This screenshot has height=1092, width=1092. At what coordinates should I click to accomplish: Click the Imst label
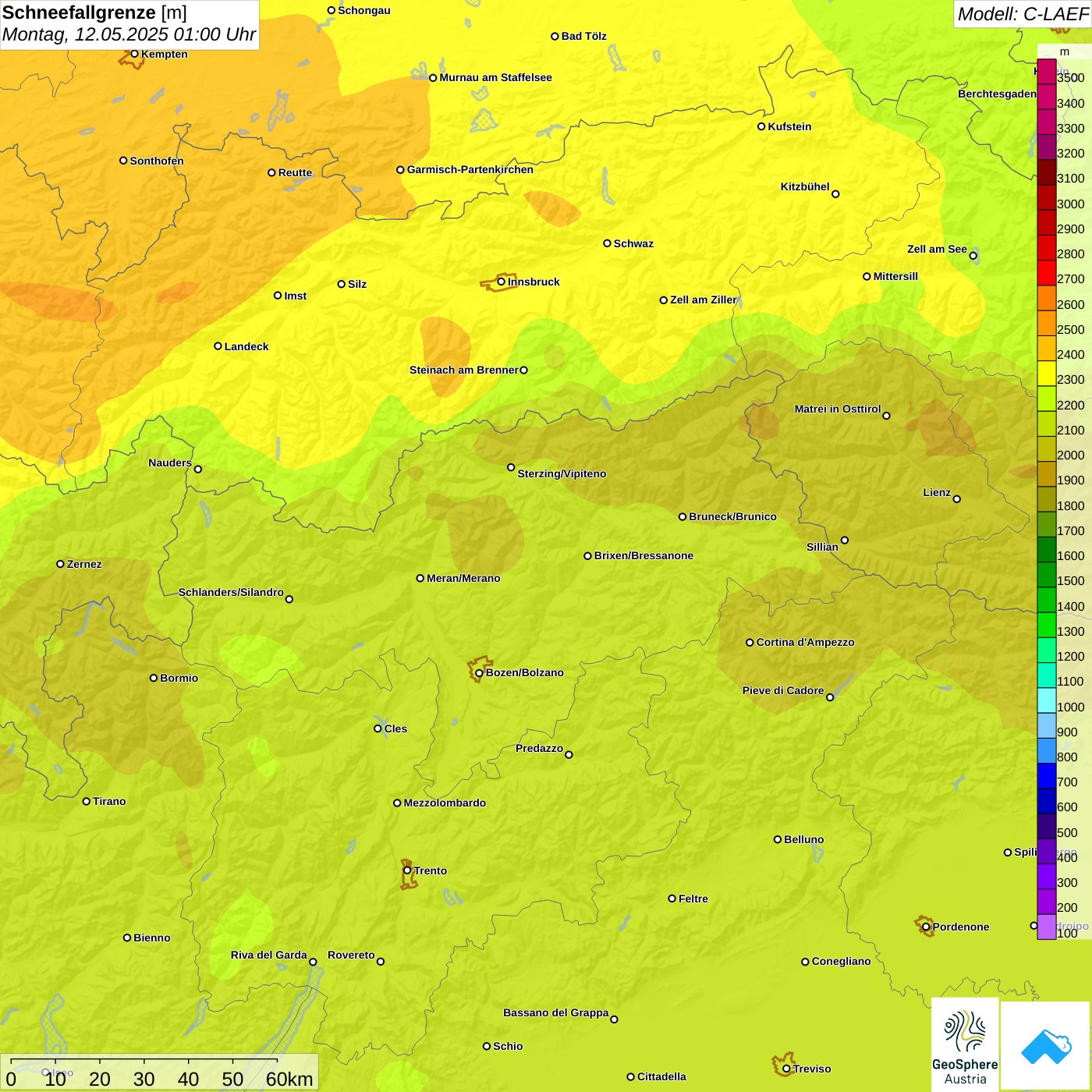coord(295,296)
